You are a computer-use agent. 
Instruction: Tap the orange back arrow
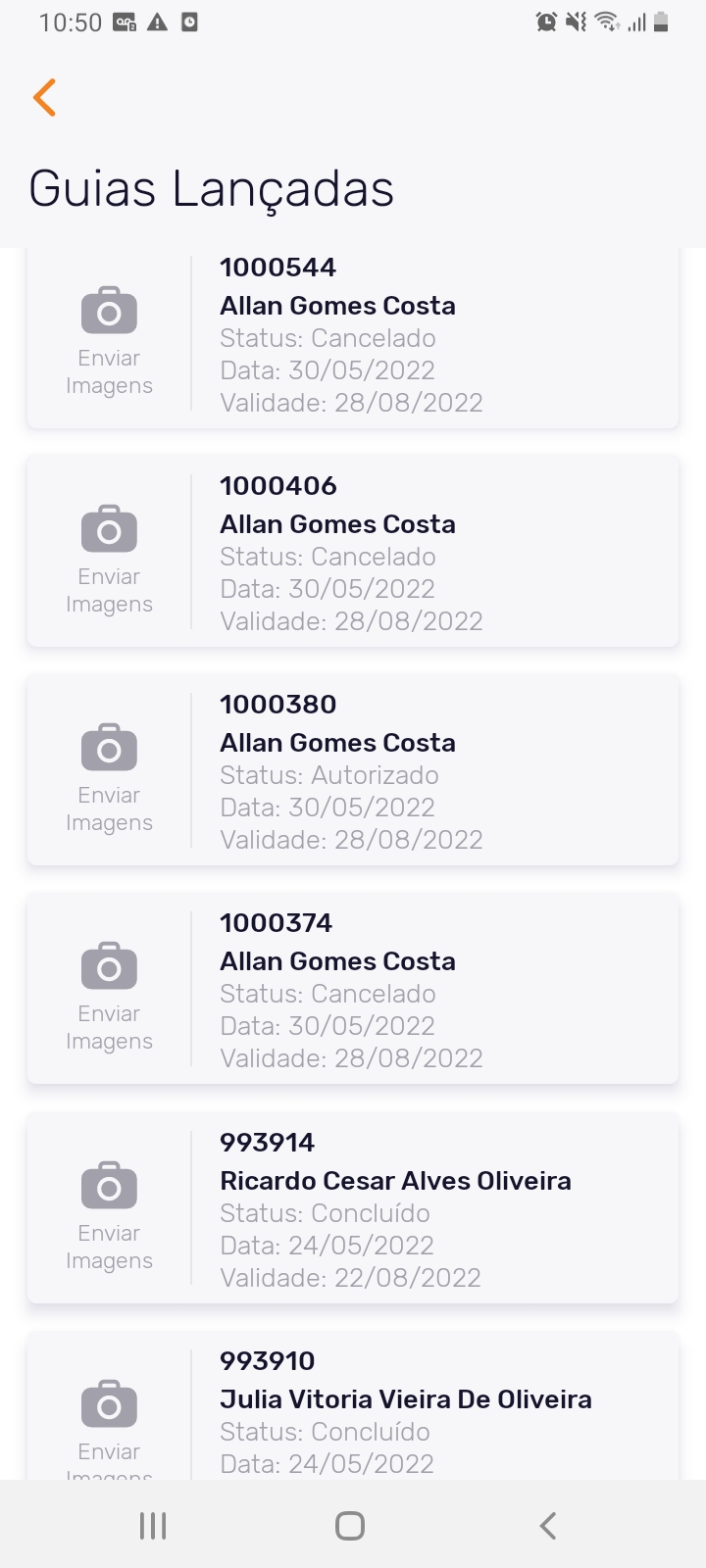[x=44, y=98]
